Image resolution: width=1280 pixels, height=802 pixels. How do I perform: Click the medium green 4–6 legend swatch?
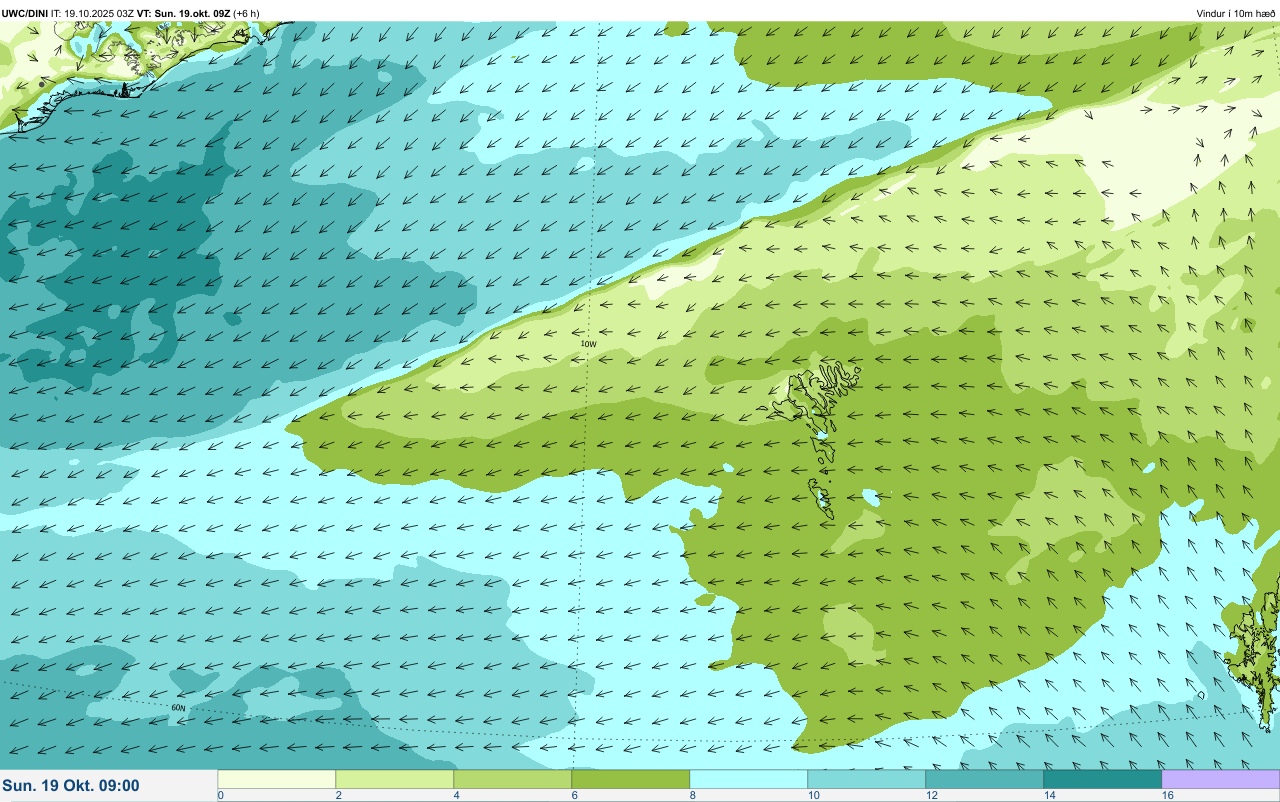point(512,779)
